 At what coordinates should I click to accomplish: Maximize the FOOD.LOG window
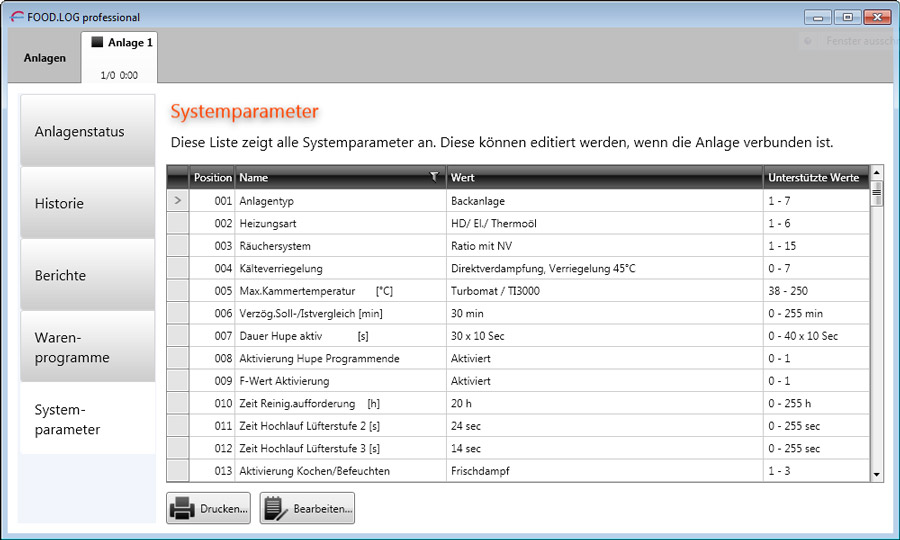click(x=848, y=17)
